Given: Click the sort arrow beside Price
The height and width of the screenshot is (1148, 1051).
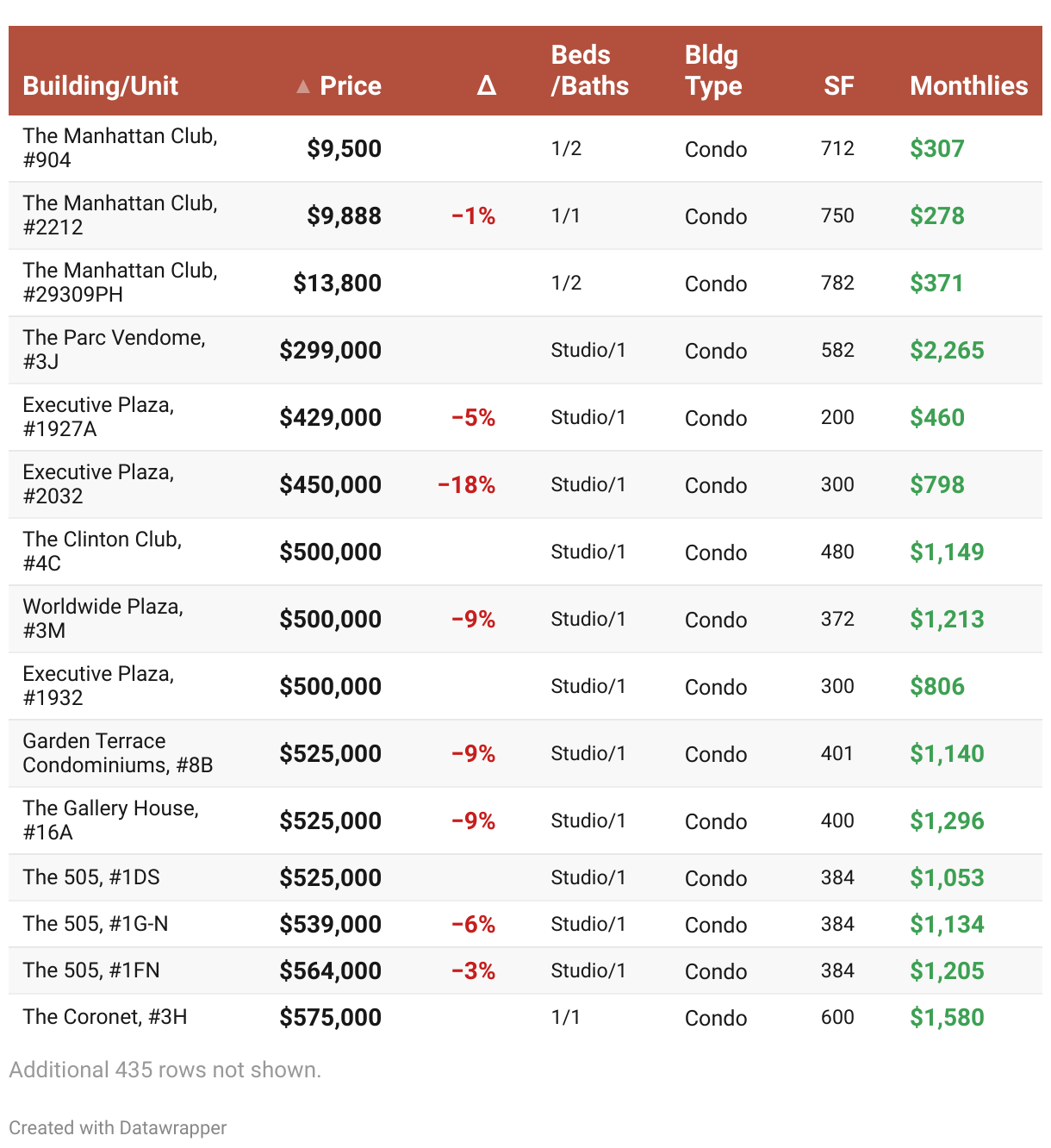Looking at the screenshot, I should tap(303, 86).
